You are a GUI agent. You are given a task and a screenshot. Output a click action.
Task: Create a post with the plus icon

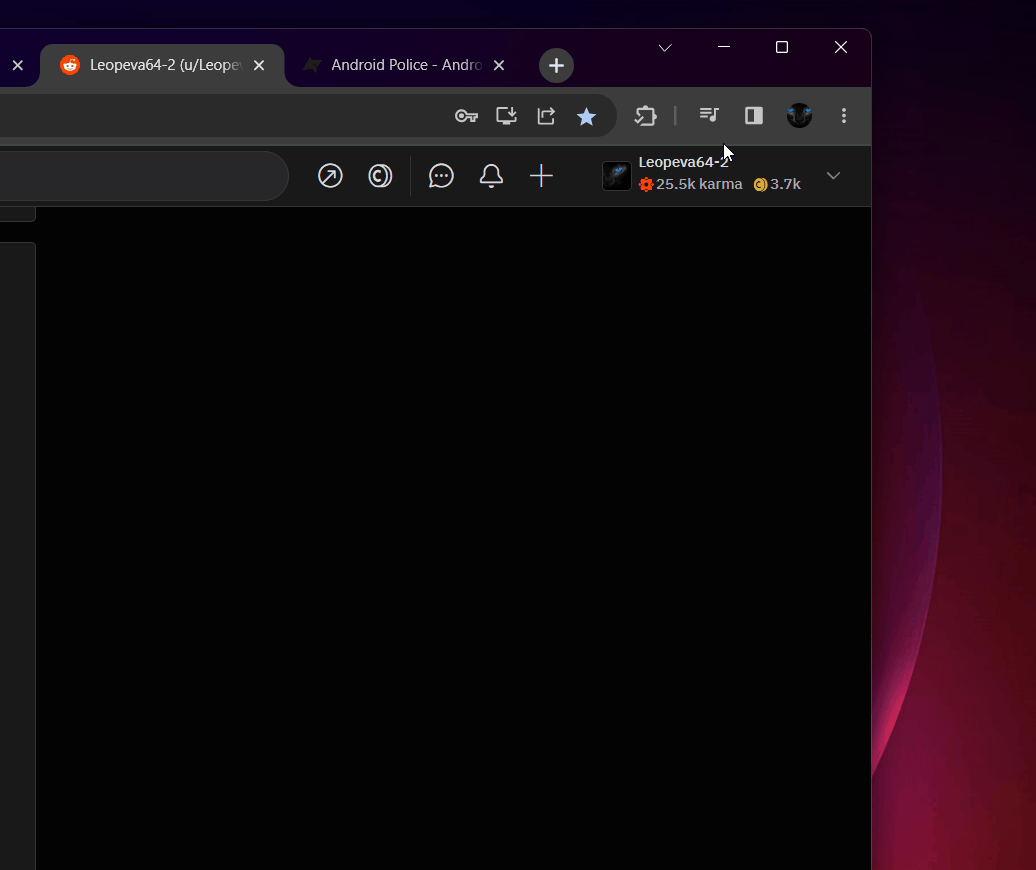click(541, 176)
